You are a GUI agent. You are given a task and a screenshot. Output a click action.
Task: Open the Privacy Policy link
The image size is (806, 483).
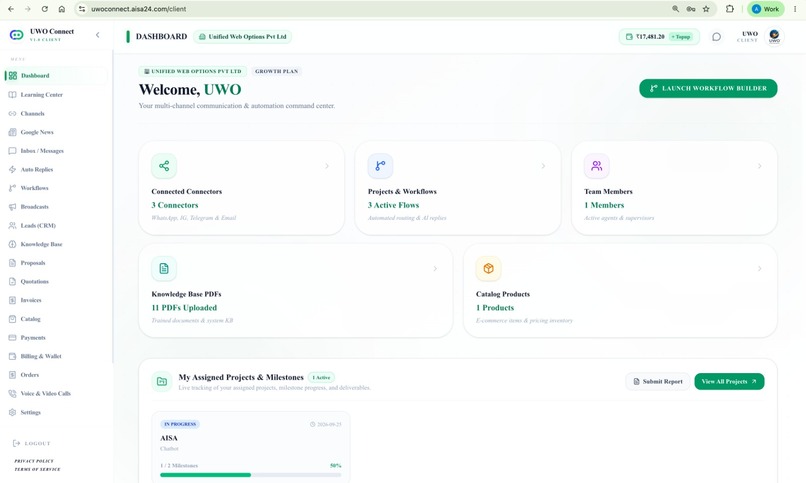pyautogui.click(x=34, y=461)
